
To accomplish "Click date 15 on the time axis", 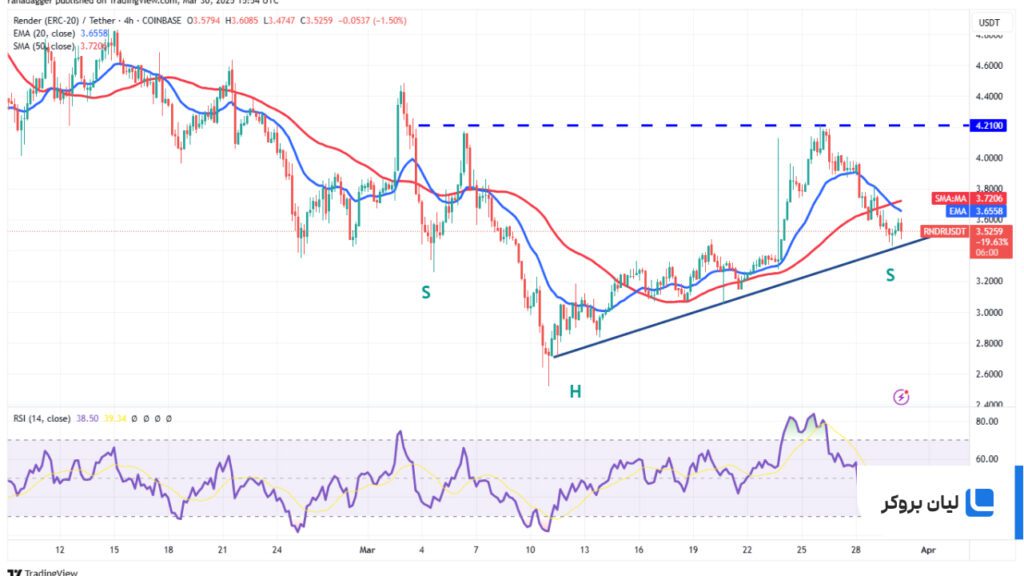I will click(x=114, y=550).
